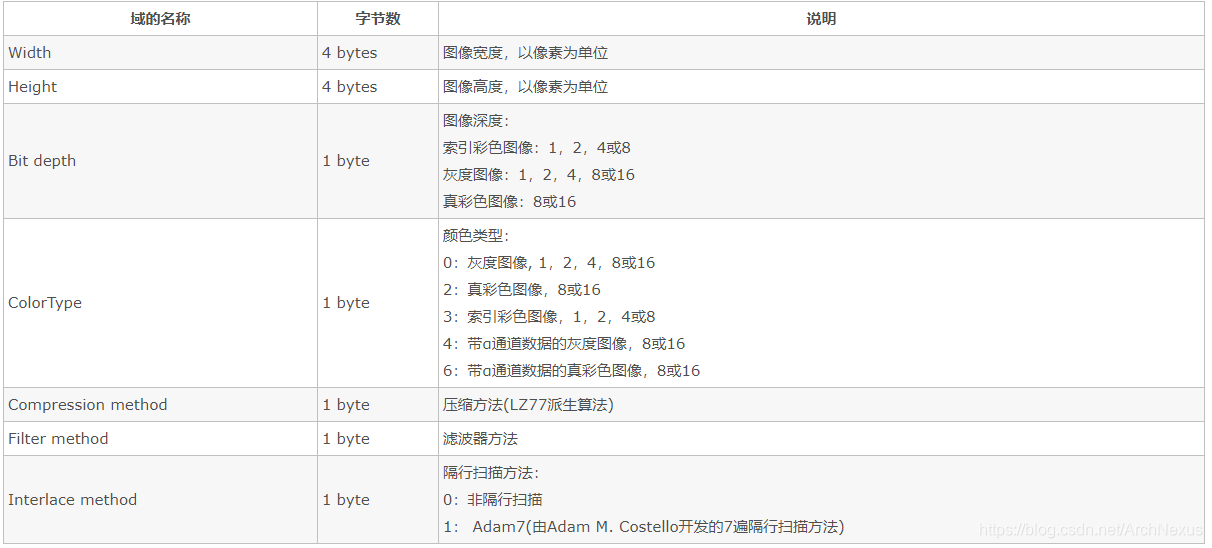
Task: Click the line 2：真彩色图像，8或16
Action: pos(522,290)
